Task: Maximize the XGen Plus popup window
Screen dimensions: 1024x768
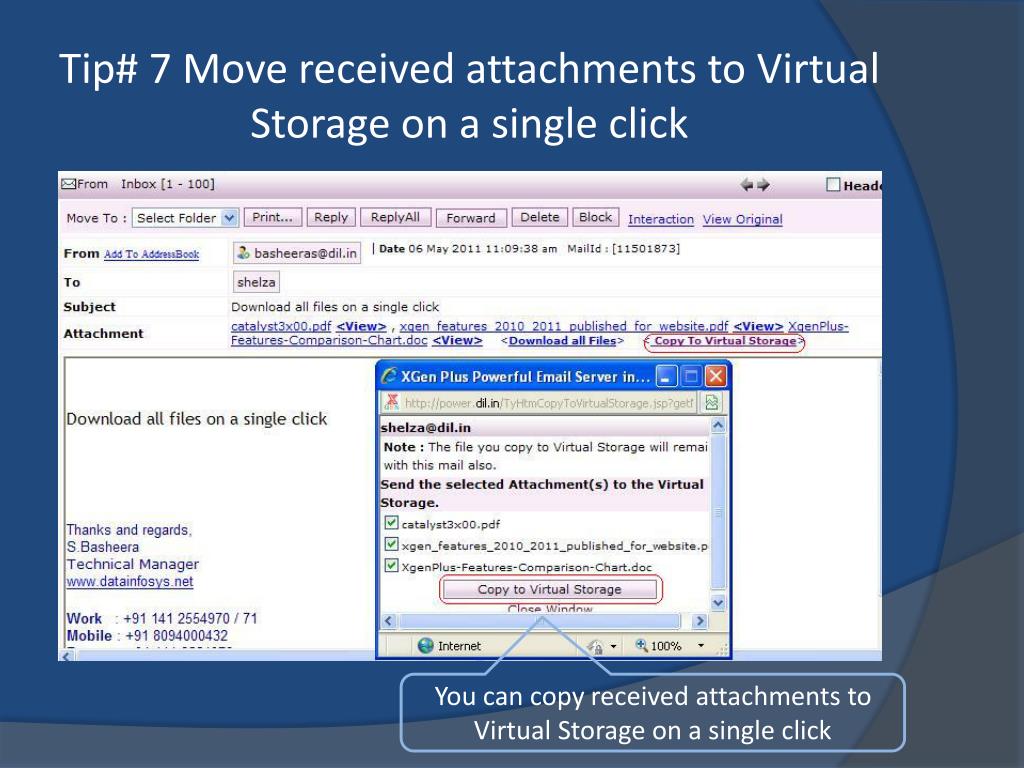Action: tap(691, 376)
